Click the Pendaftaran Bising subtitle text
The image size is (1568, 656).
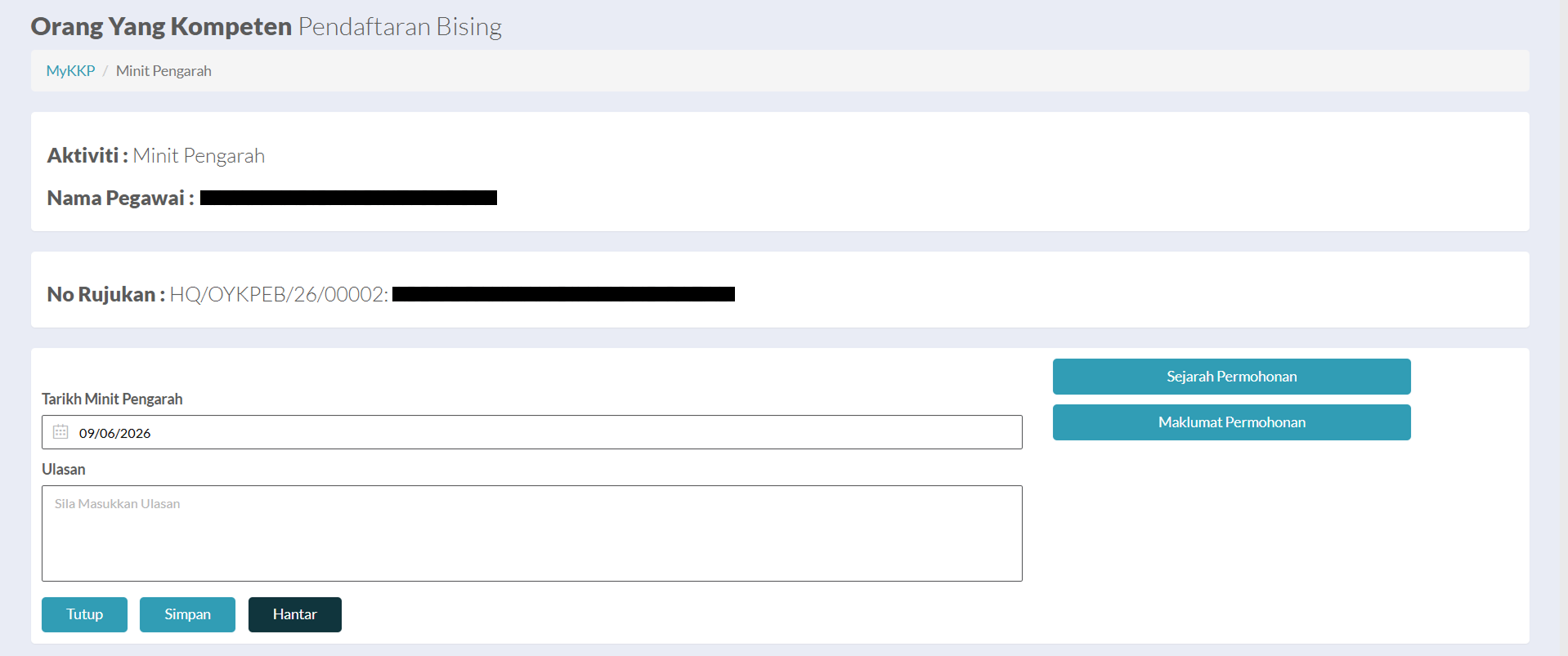point(400,26)
